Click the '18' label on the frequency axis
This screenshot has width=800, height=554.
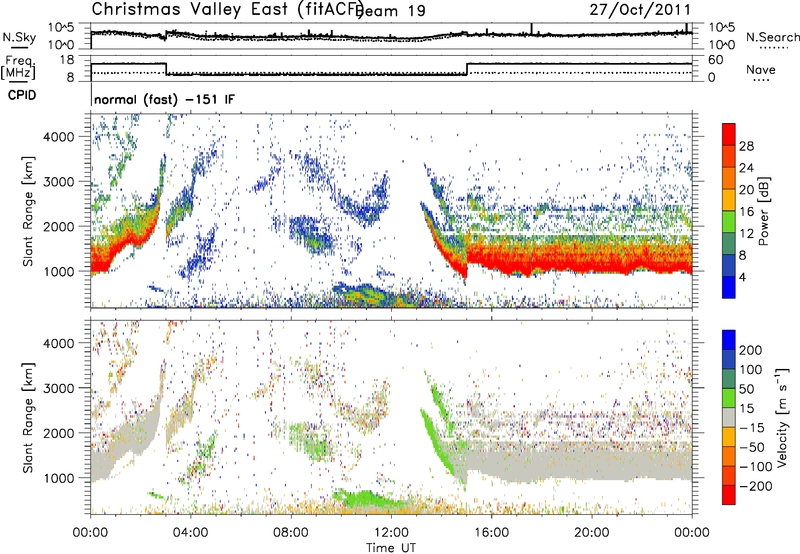(x=67, y=60)
